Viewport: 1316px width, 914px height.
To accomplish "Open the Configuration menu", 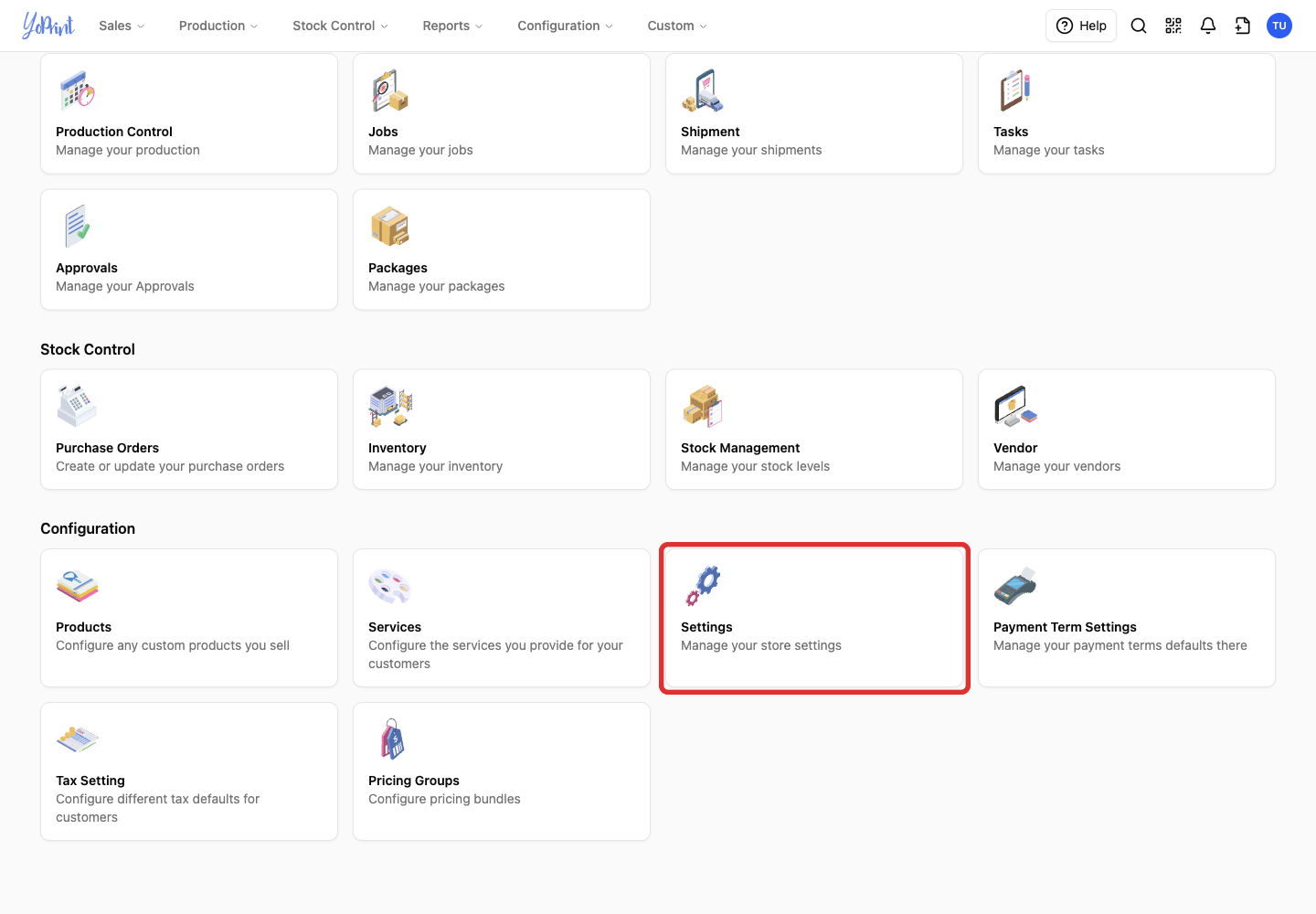I will tap(565, 26).
